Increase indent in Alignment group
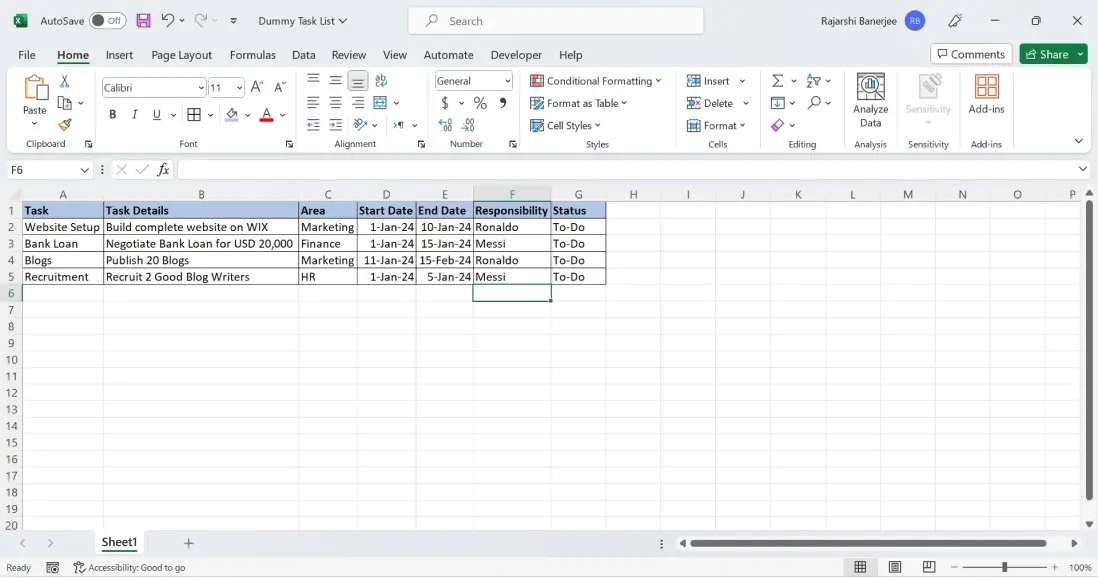This screenshot has width=1099, height=578. tap(336, 125)
